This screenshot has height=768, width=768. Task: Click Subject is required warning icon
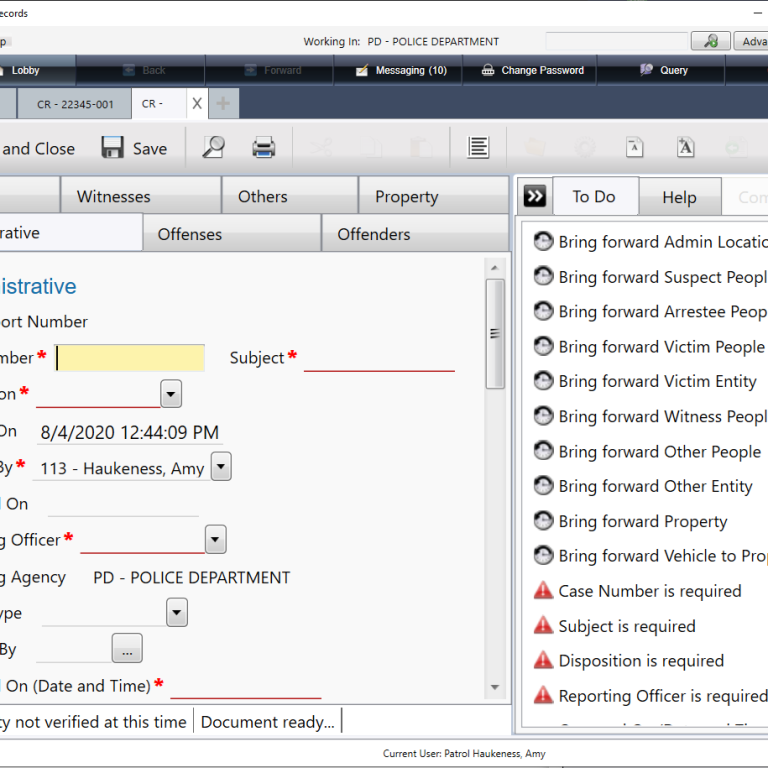tap(543, 625)
